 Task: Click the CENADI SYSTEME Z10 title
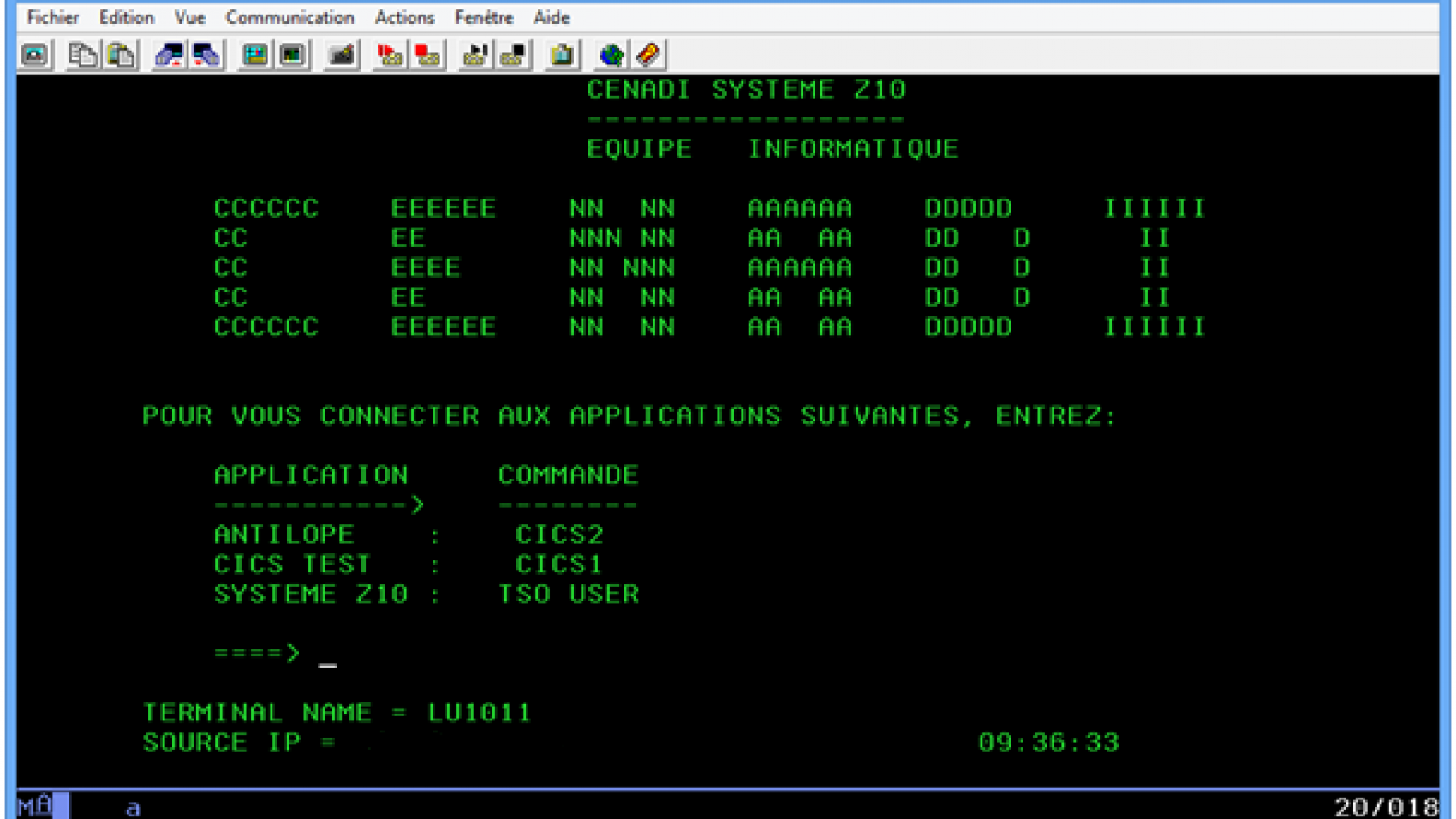[x=746, y=89]
